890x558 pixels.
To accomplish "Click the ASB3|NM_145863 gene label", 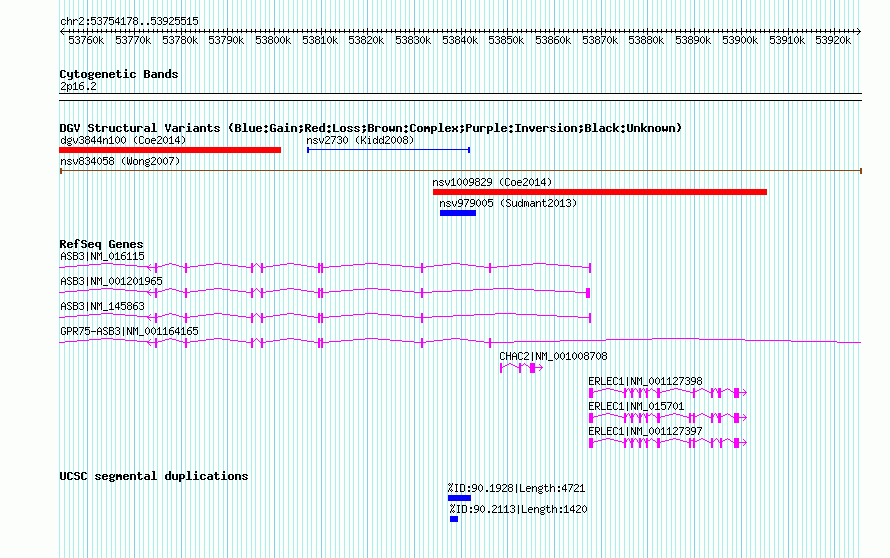I will coord(102,307).
